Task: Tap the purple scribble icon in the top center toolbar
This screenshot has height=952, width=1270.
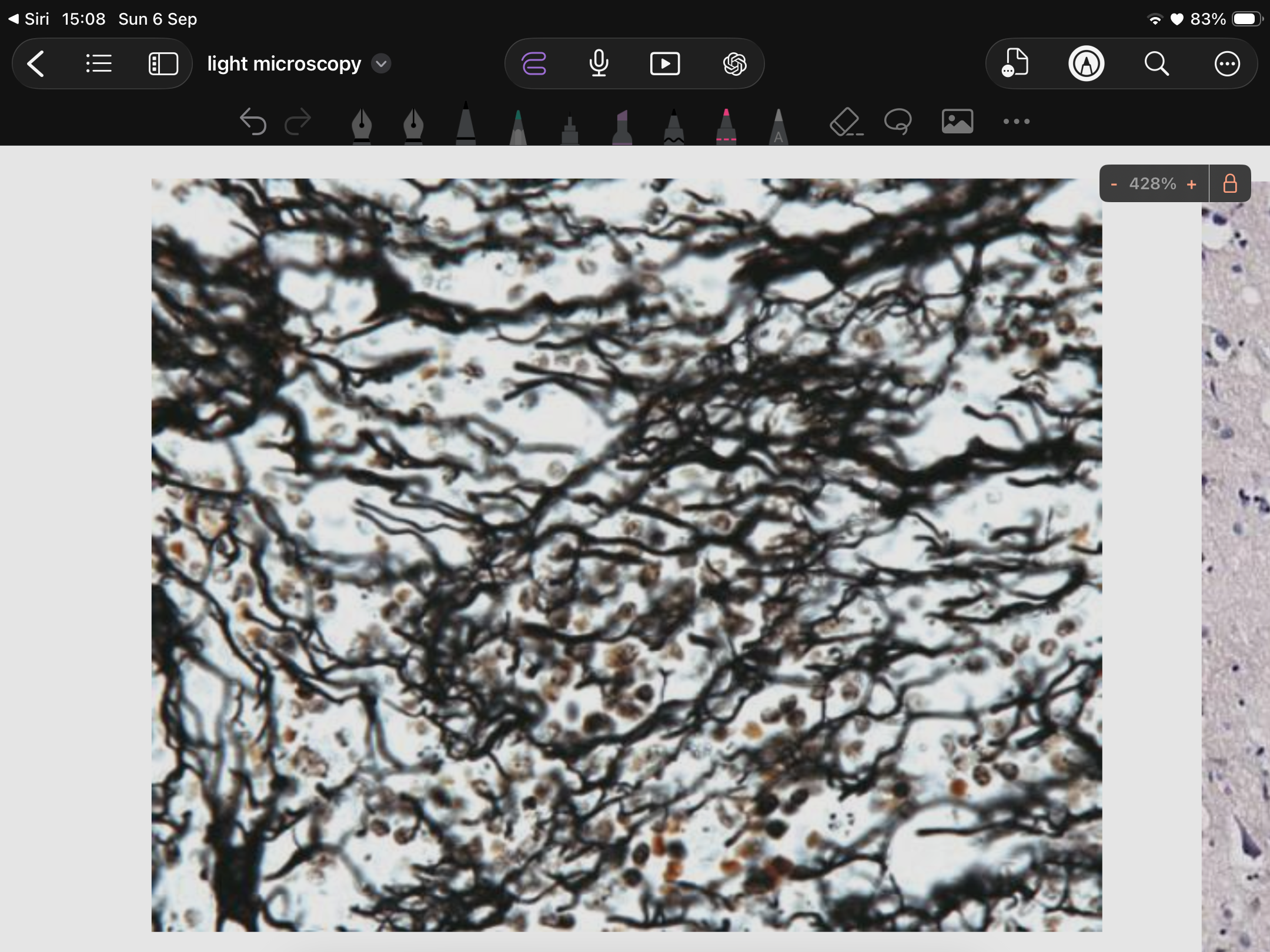Action: point(534,63)
